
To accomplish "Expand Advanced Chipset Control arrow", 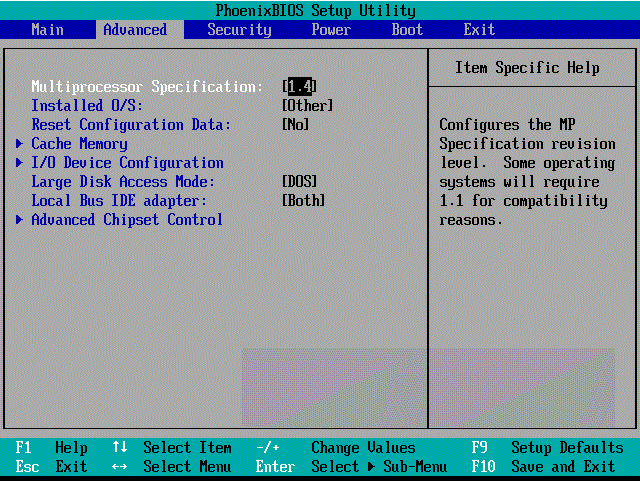I will pos(20,220).
